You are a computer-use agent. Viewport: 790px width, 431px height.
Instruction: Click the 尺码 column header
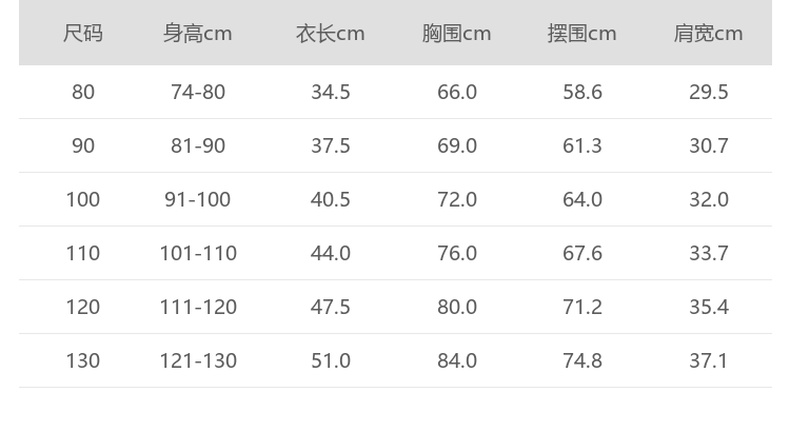coord(83,34)
